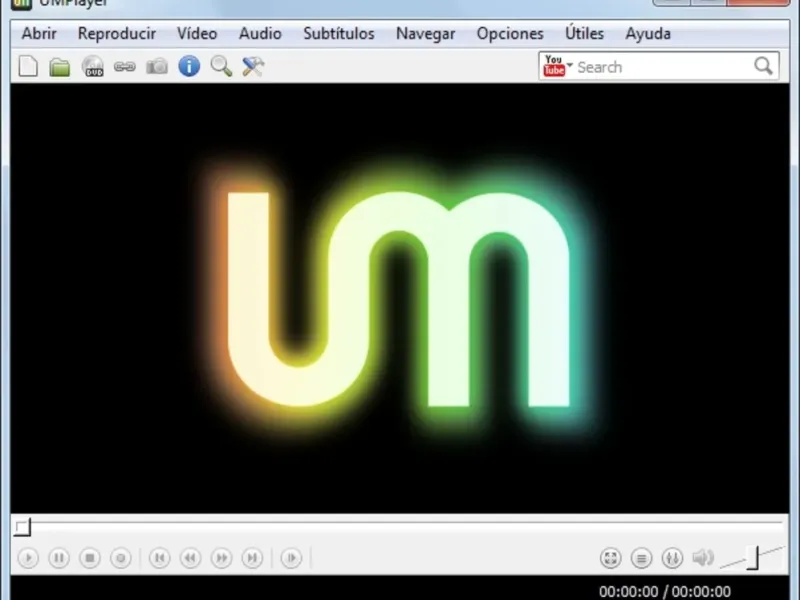This screenshot has height=600, width=800.
Task: Click the Stop button
Action: tap(90, 558)
